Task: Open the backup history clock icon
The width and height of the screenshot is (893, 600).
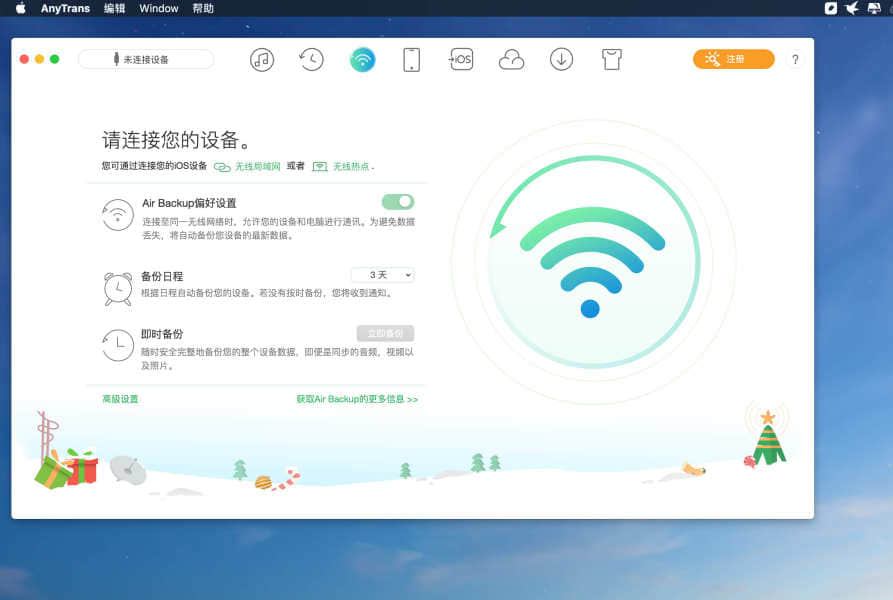Action: point(311,59)
